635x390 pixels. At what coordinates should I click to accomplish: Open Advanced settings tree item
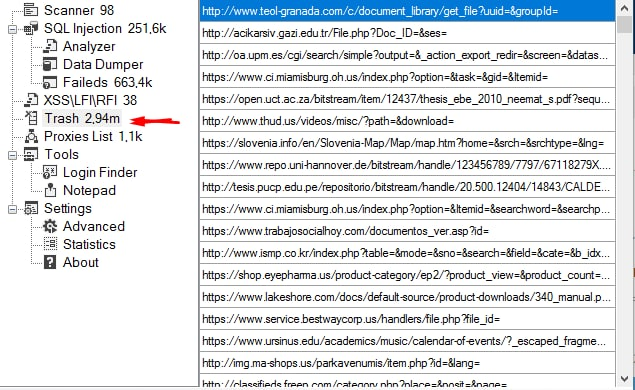click(94, 226)
